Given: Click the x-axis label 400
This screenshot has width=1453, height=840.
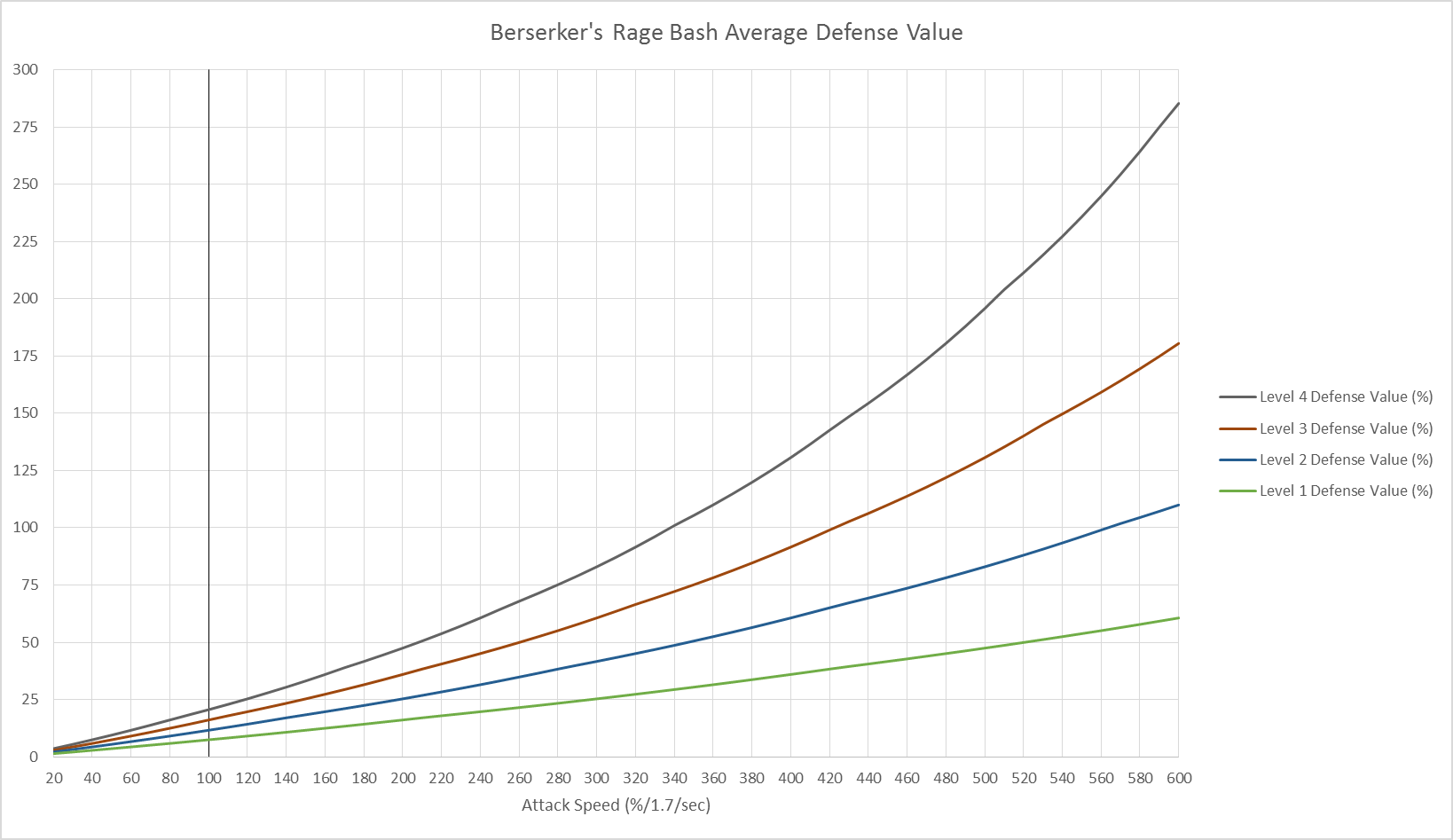Looking at the screenshot, I should tap(791, 778).
